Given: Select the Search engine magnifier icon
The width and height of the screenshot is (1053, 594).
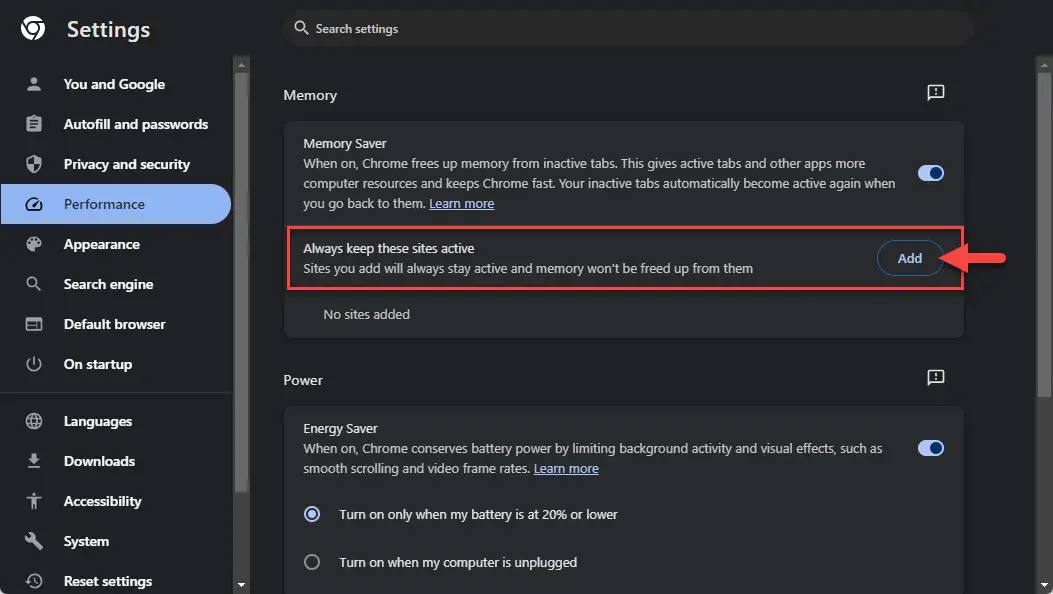Looking at the screenshot, I should (33, 284).
